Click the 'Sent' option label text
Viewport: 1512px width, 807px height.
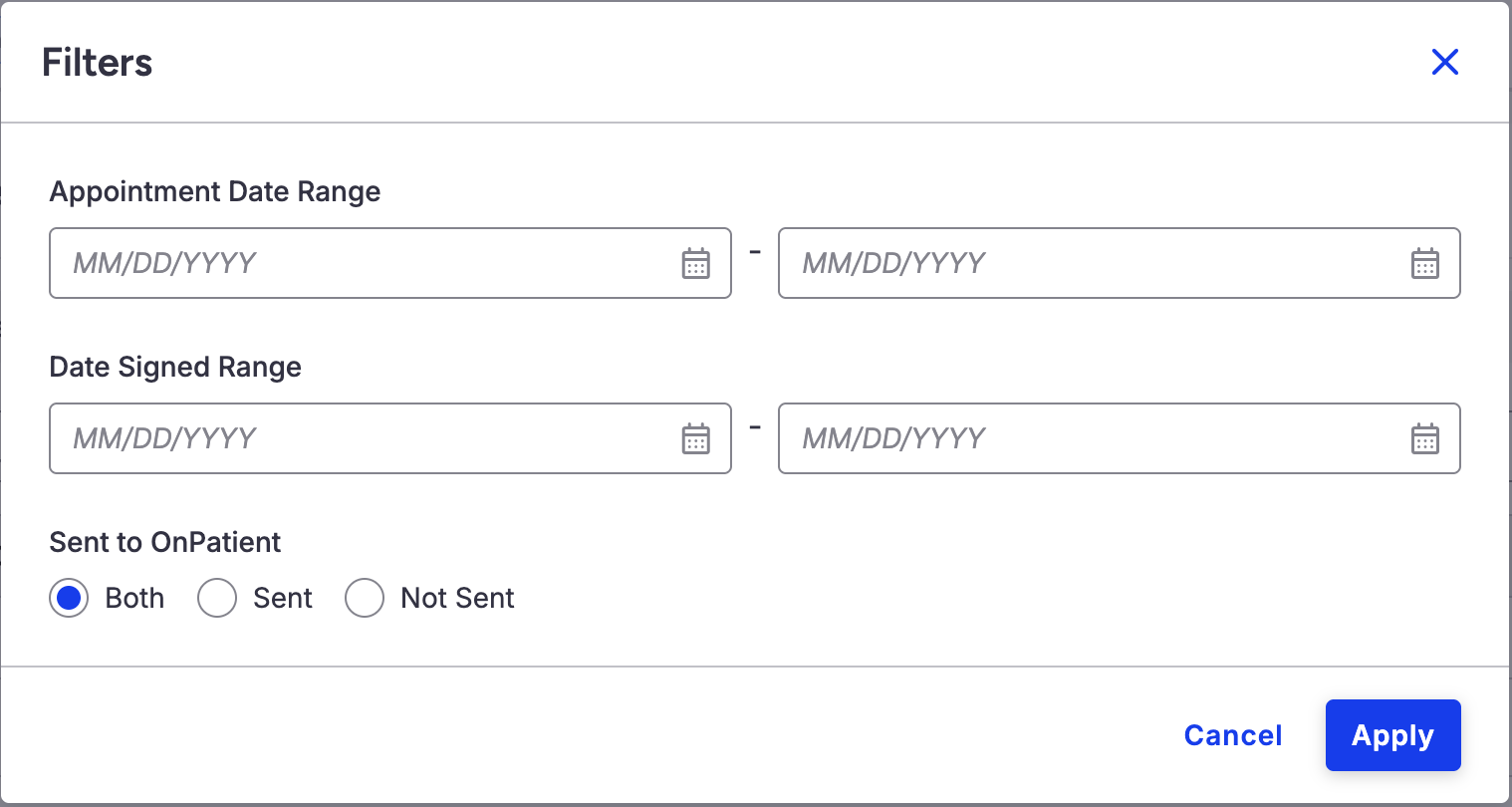click(283, 599)
